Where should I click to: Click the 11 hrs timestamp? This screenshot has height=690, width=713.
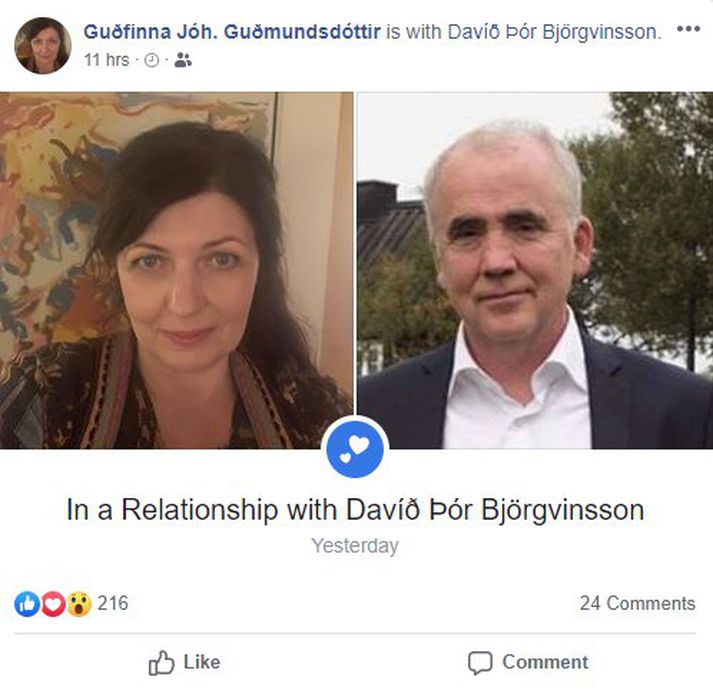[106, 60]
